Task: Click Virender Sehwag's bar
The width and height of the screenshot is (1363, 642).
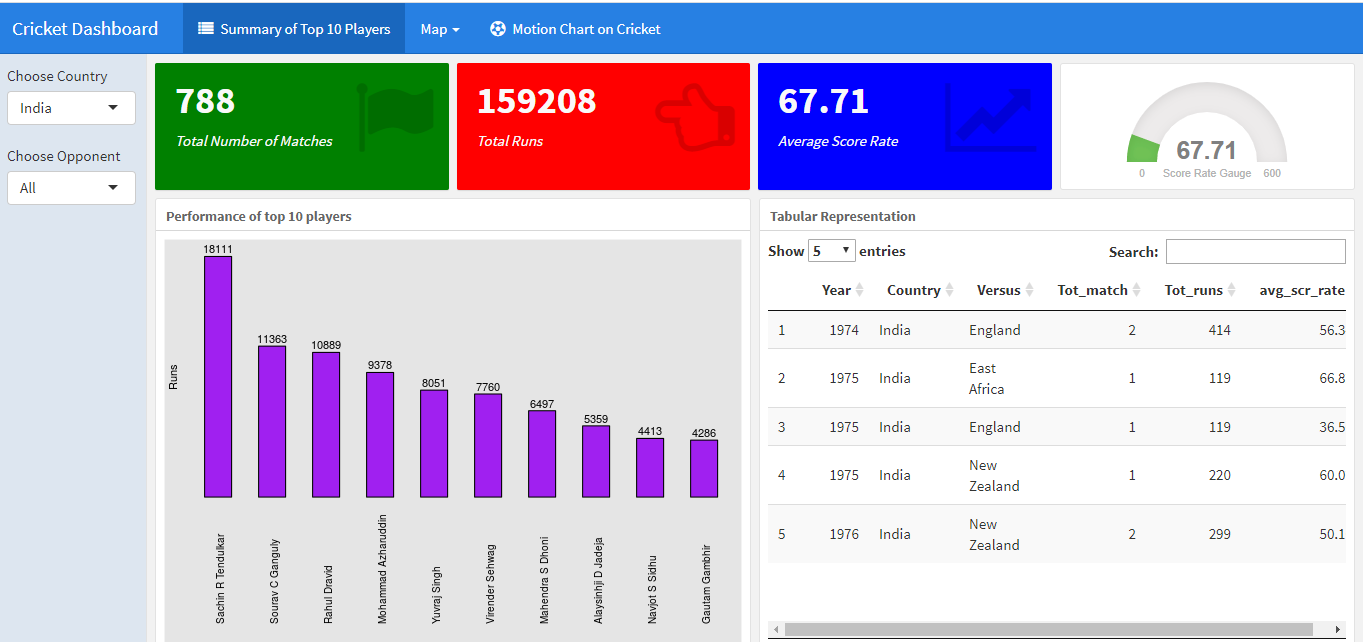Action: click(488, 446)
